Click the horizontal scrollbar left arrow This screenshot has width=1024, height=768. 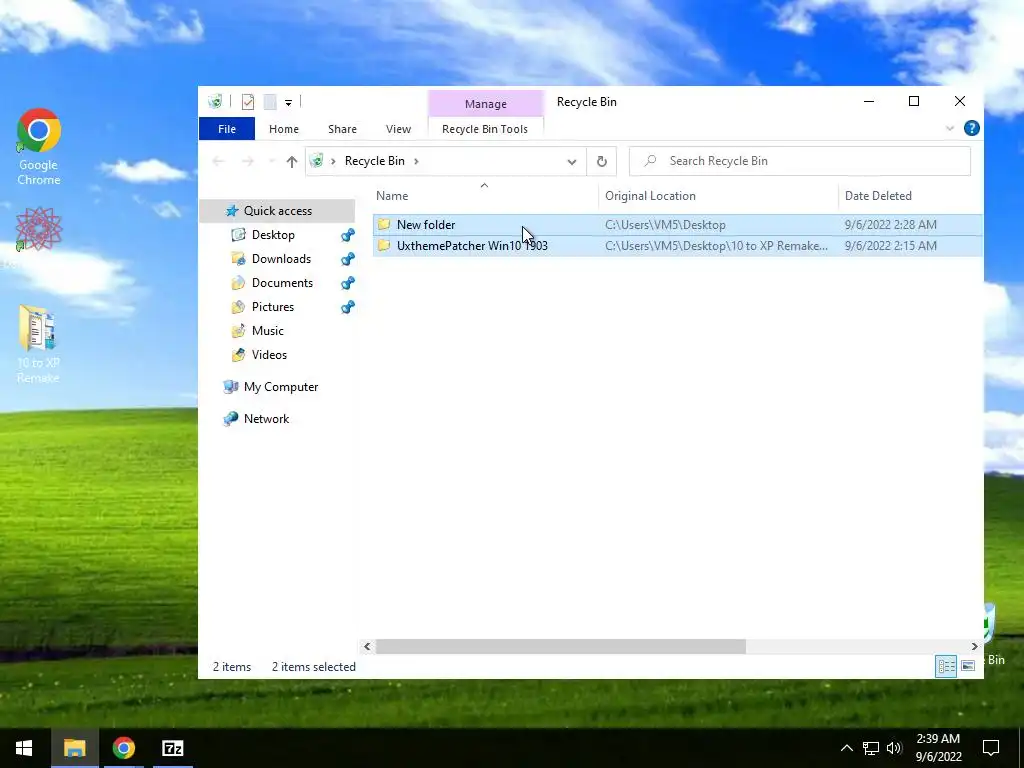(x=367, y=647)
